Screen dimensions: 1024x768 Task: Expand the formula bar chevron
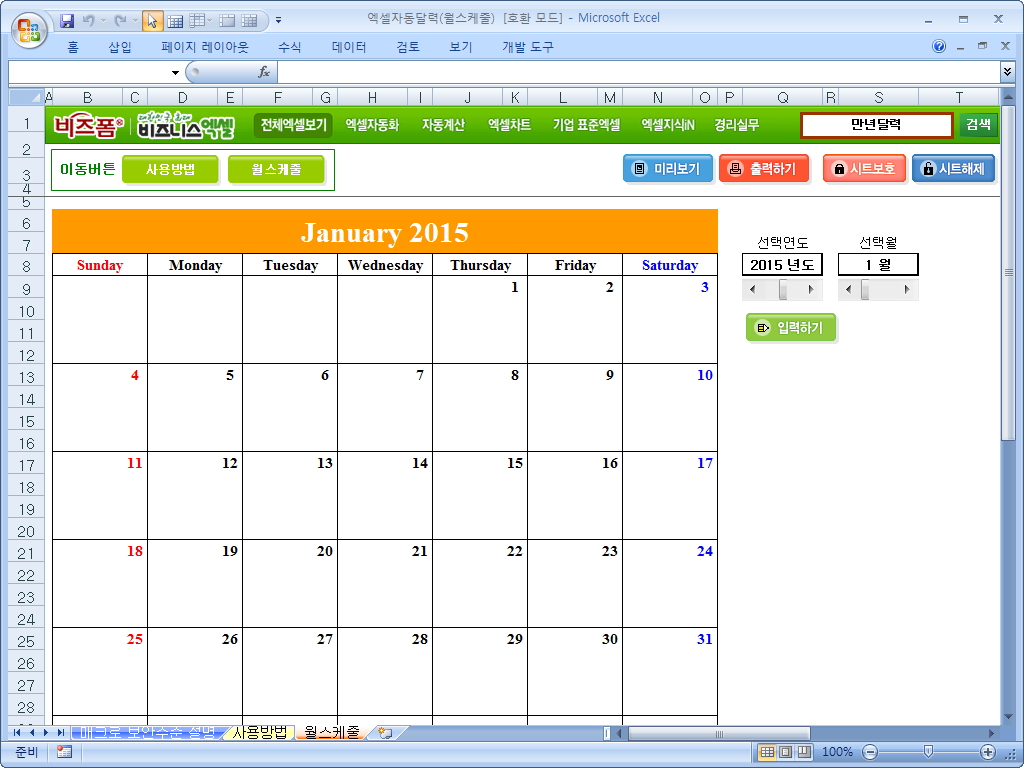pyautogui.click(x=1007, y=71)
